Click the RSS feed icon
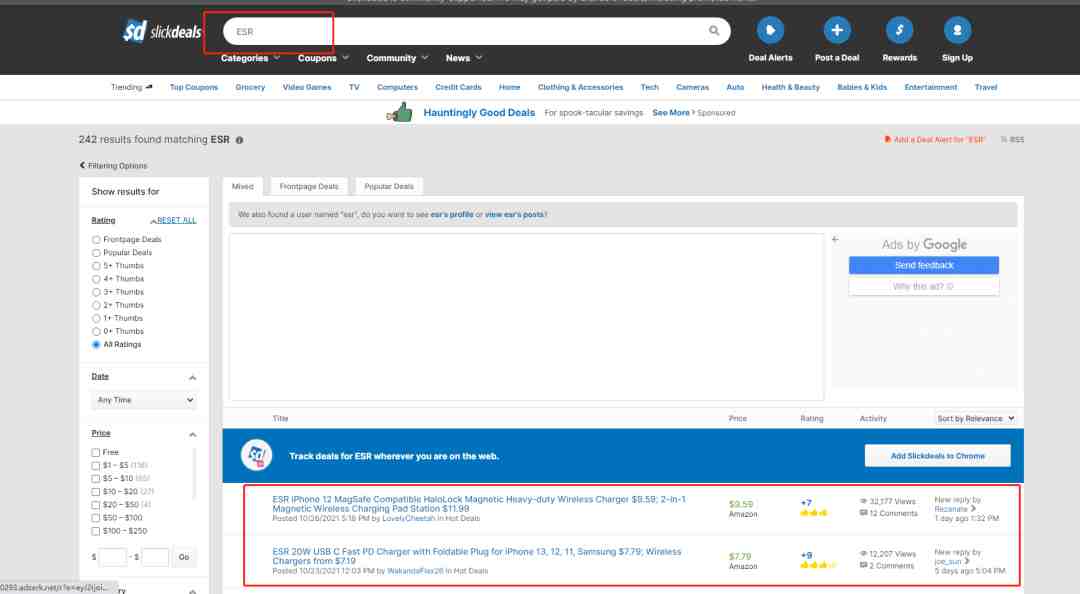 click(1004, 139)
